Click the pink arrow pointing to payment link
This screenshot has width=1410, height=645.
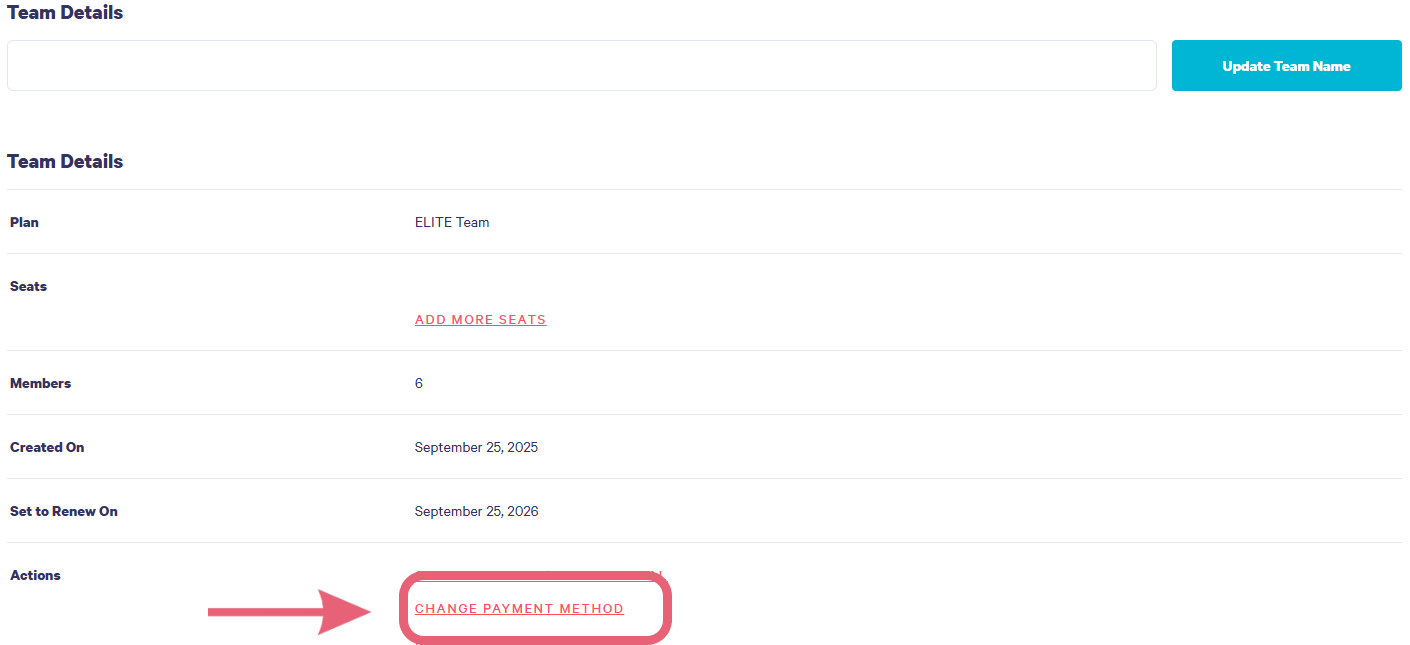click(290, 611)
